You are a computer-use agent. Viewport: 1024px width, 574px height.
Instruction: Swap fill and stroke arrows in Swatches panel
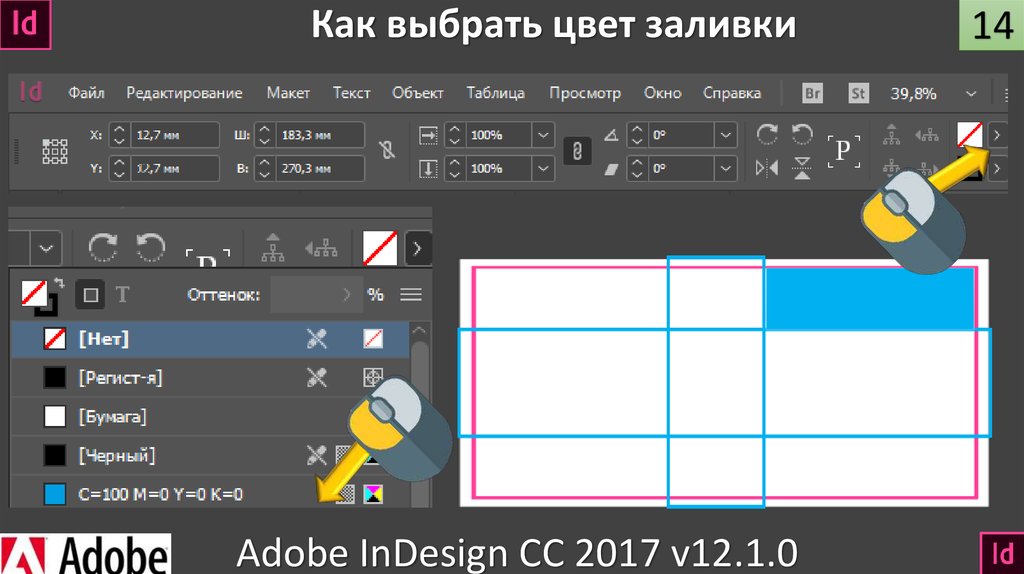tap(59, 283)
